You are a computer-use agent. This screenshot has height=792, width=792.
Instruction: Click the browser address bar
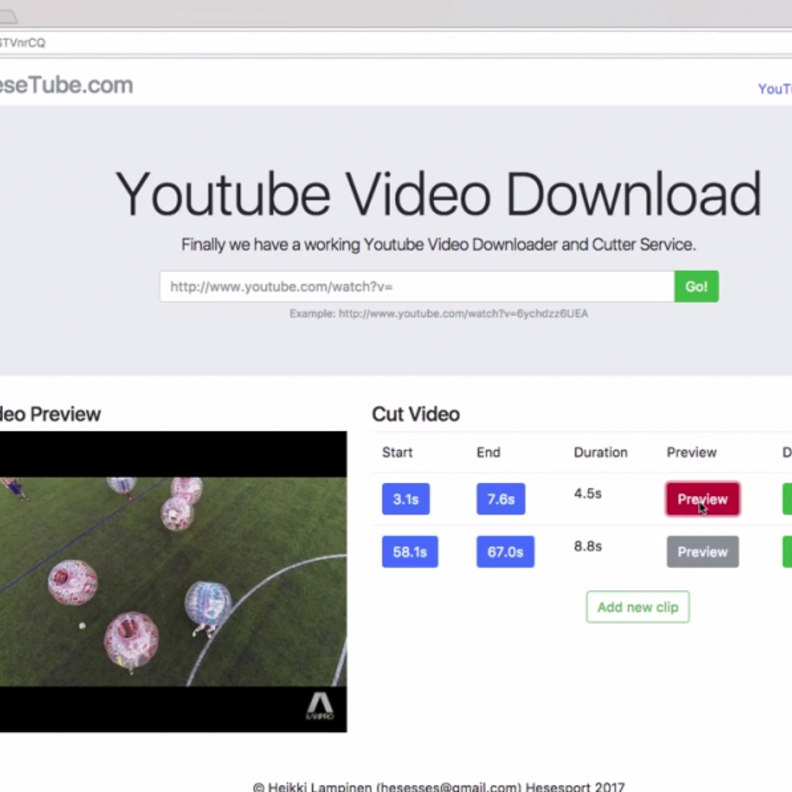point(396,43)
